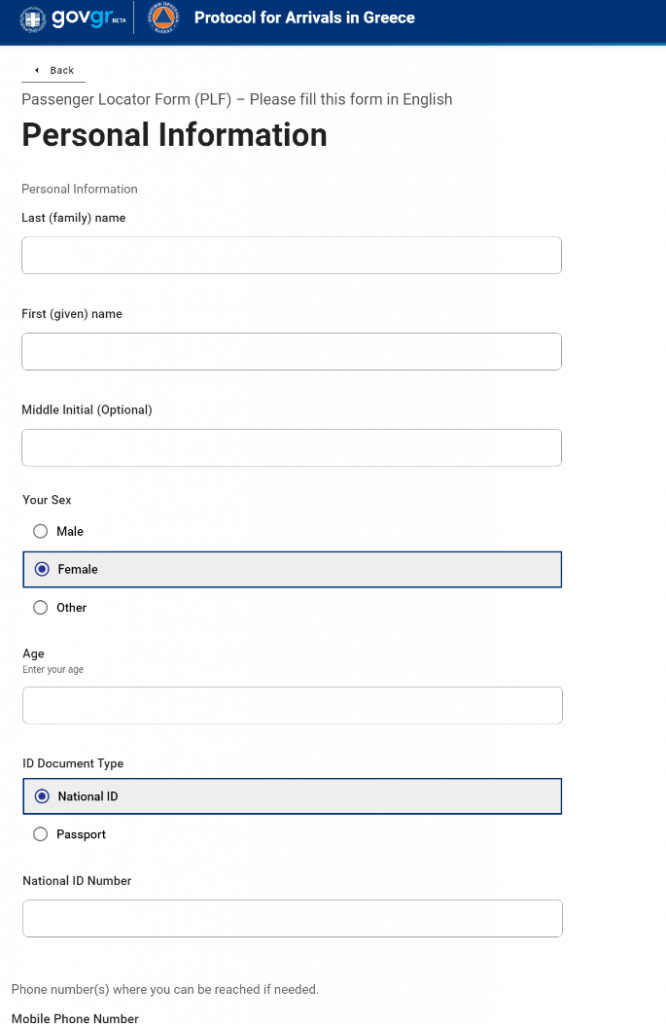666x1024 pixels.
Task: Click the Civil Protection emblem icon
Action: tap(164, 18)
